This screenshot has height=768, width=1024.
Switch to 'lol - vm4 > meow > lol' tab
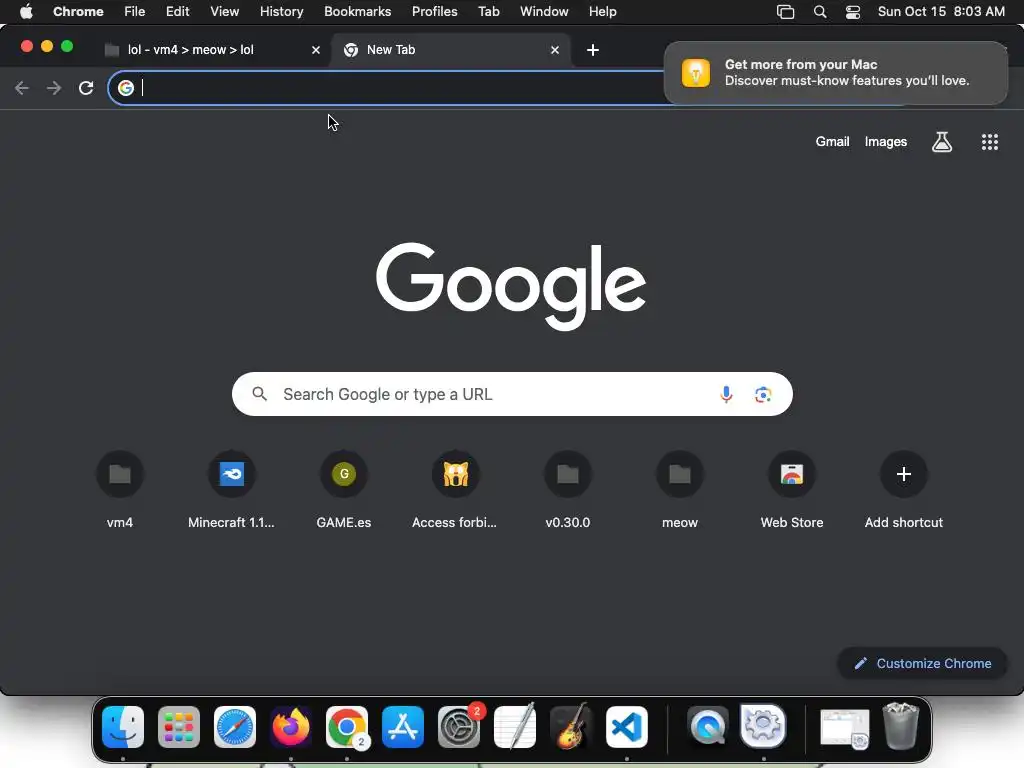[212, 50]
